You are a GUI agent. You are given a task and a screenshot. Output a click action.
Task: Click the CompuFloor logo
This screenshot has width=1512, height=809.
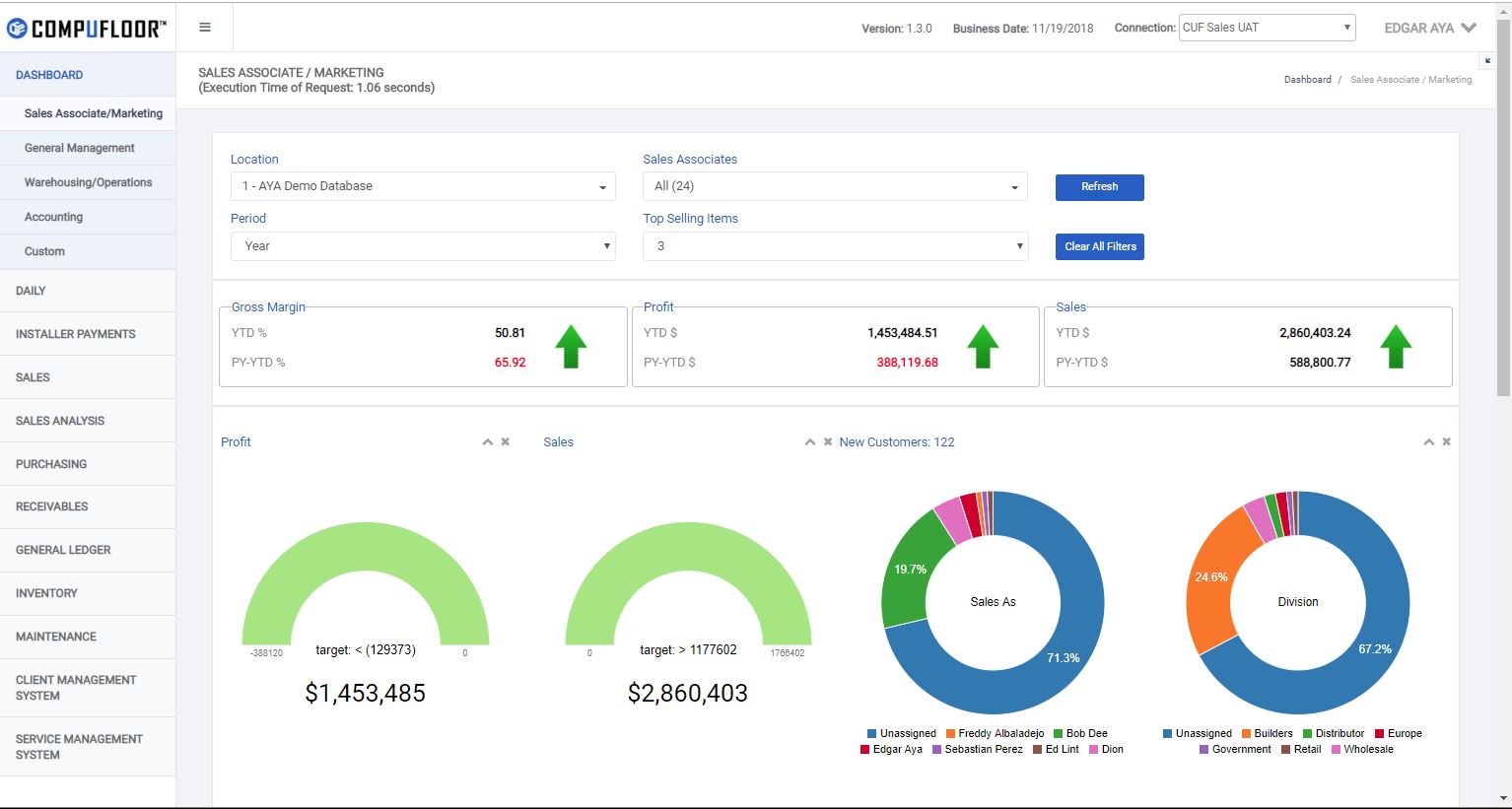[87, 29]
